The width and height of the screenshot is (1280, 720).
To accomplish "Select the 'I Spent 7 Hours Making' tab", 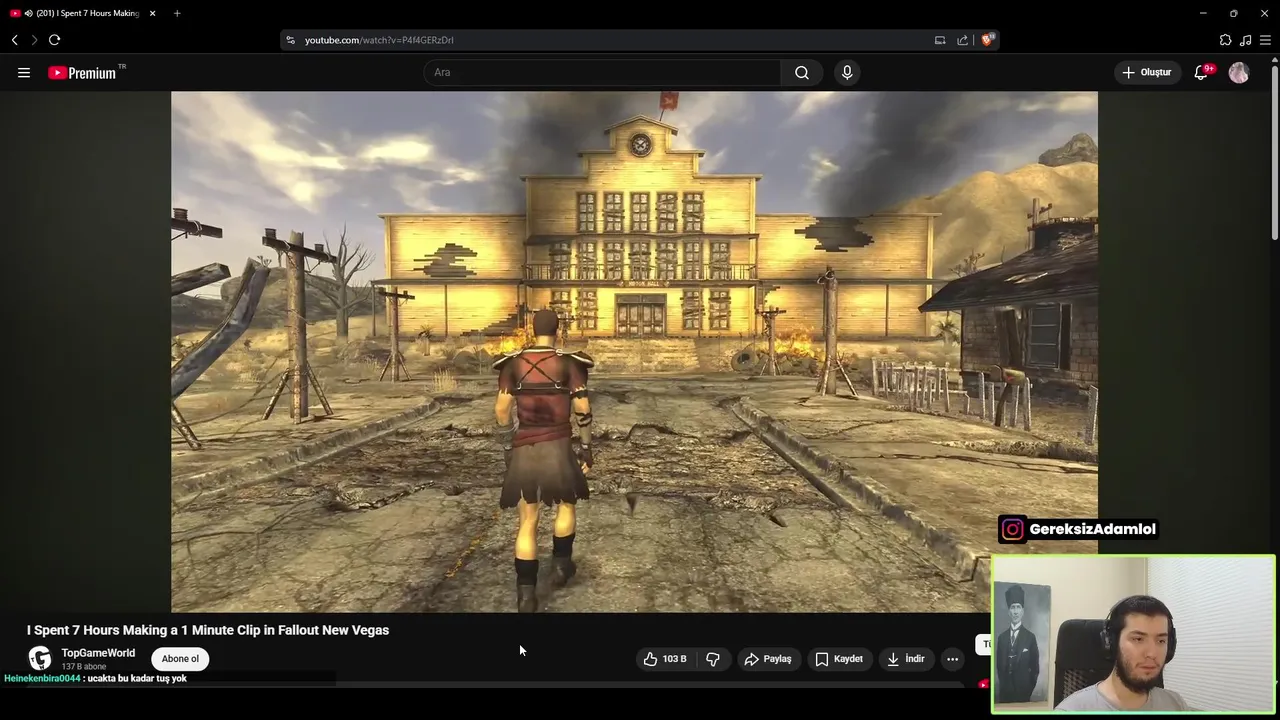I will tap(82, 13).
